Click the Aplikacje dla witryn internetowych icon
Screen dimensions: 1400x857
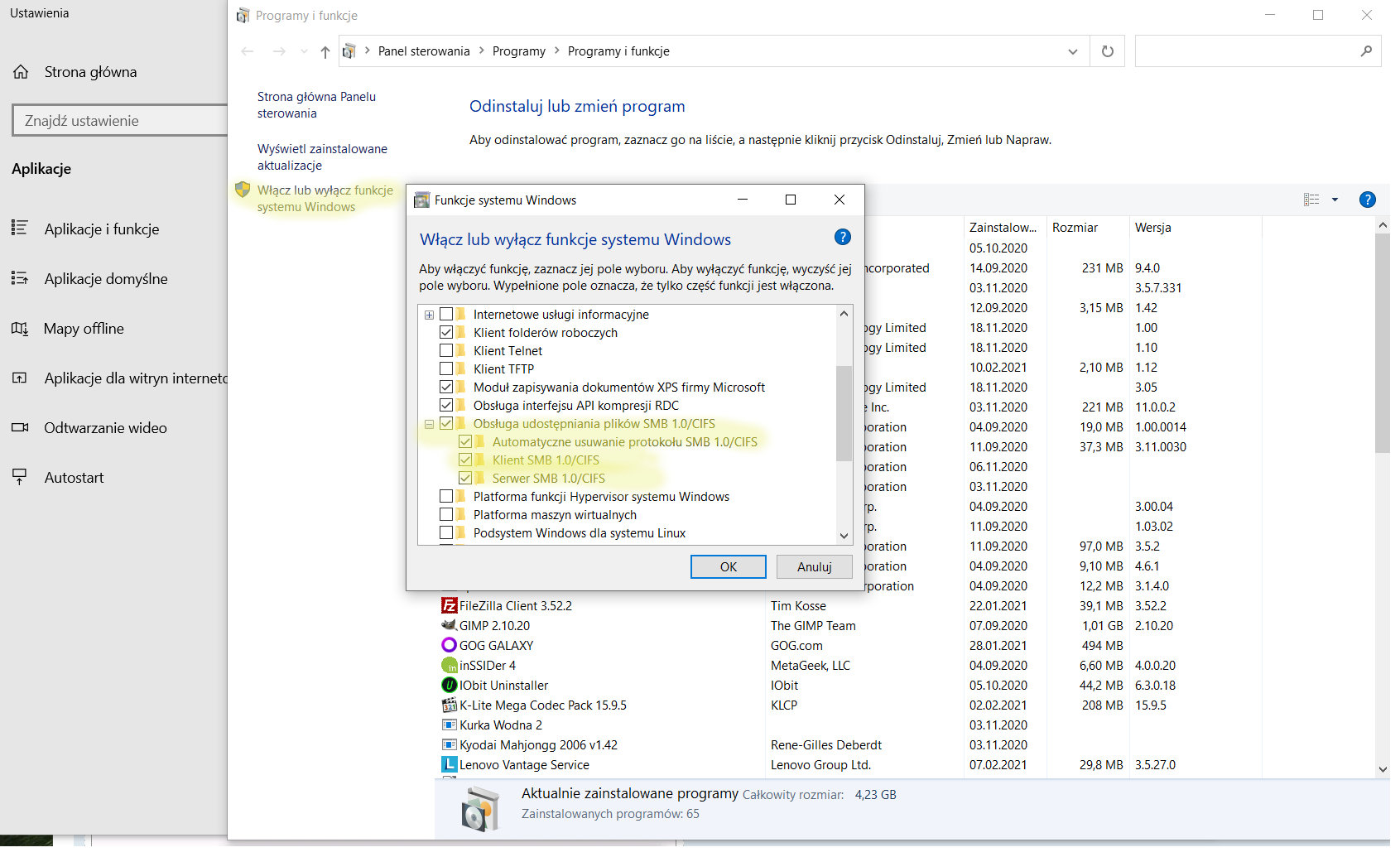[20, 378]
